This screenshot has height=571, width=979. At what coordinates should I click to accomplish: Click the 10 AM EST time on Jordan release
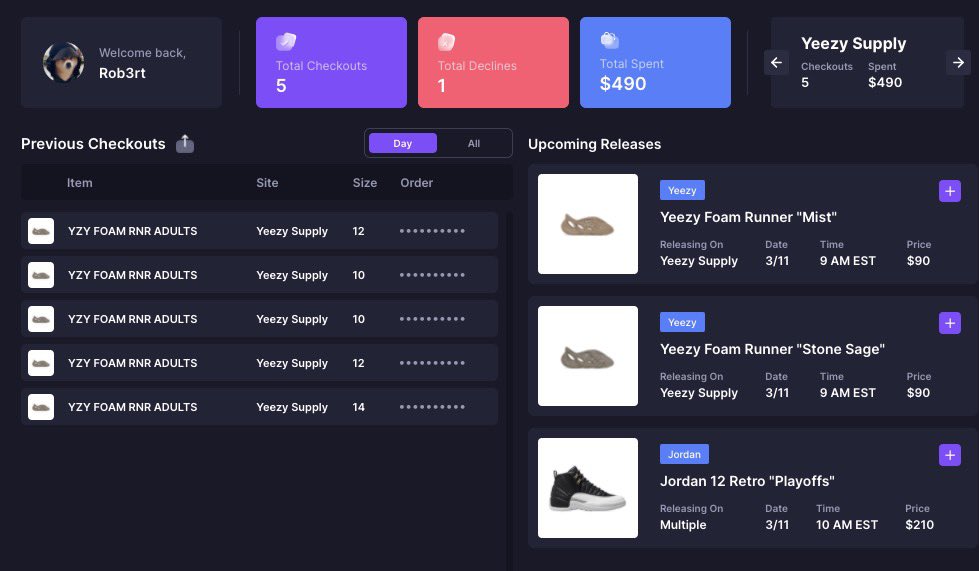point(847,525)
